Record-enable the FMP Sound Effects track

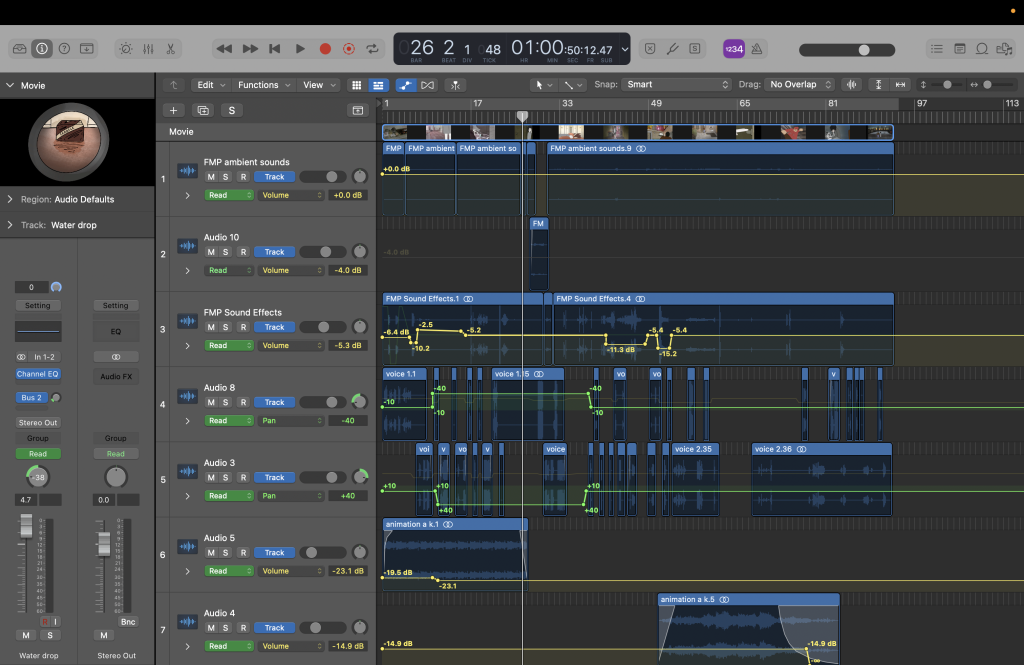click(x=243, y=327)
